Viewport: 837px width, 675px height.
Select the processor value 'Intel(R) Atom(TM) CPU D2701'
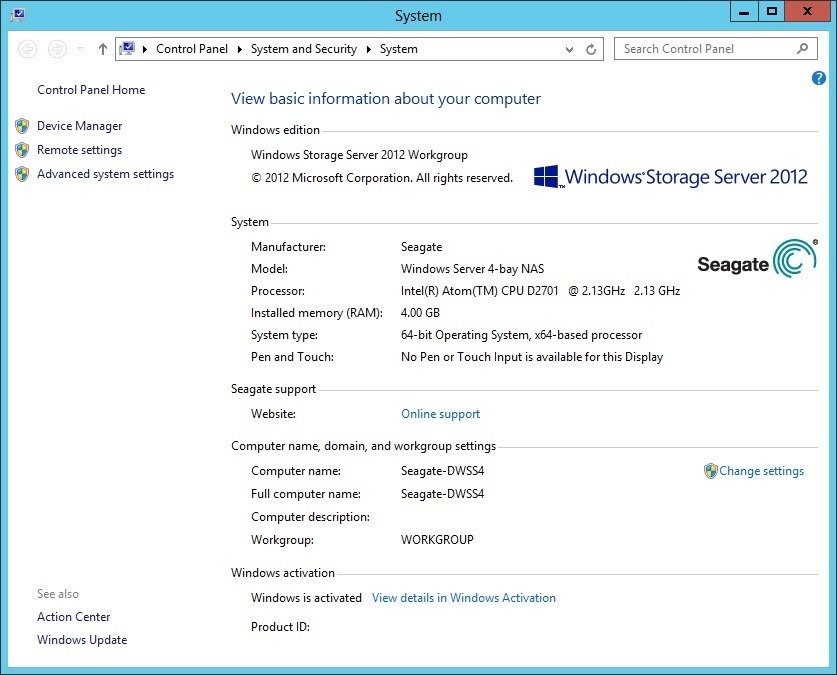pos(479,291)
